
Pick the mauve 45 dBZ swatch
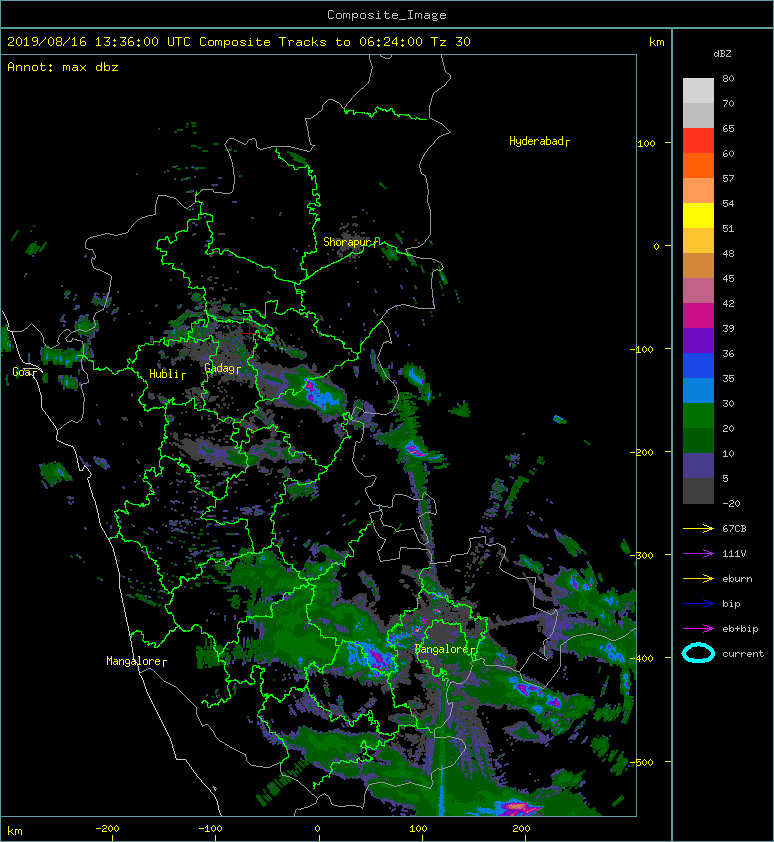[x=698, y=291]
